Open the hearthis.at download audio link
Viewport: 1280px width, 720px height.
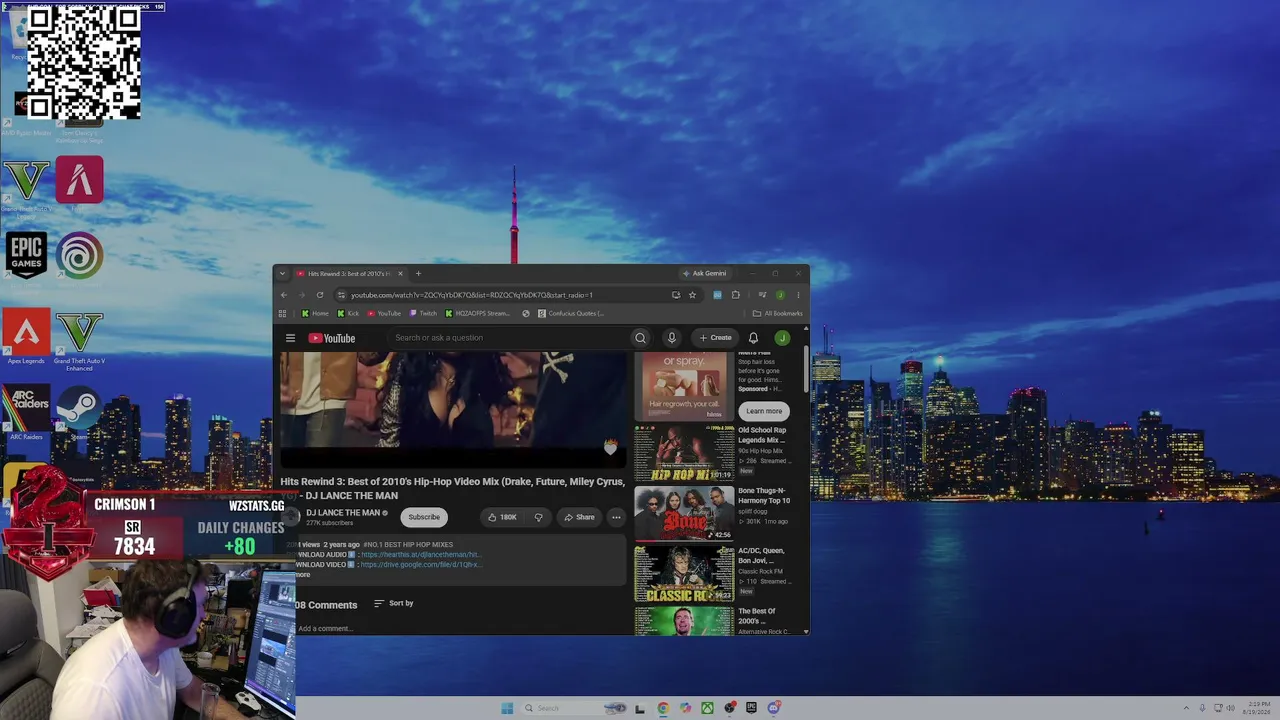[420, 555]
